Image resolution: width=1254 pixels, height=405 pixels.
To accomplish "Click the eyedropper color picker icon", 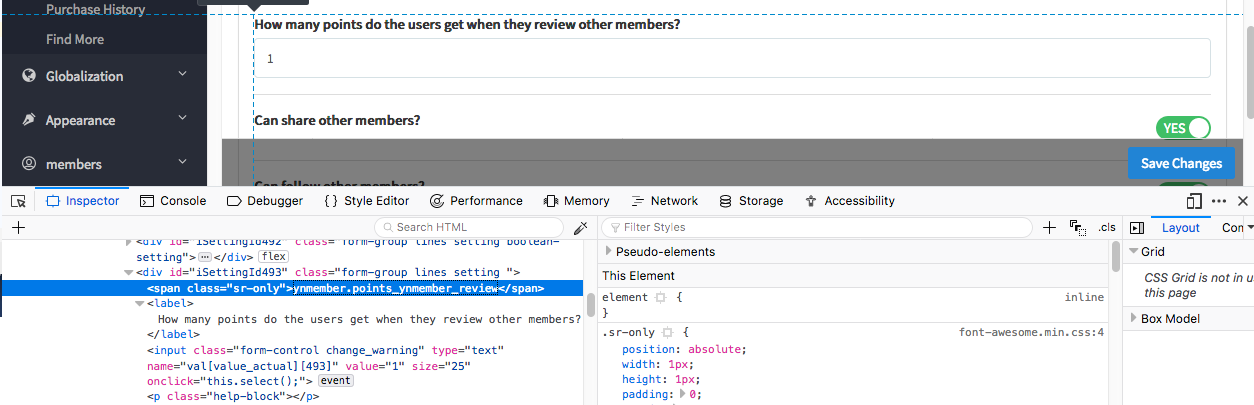I will [x=579, y=227].
